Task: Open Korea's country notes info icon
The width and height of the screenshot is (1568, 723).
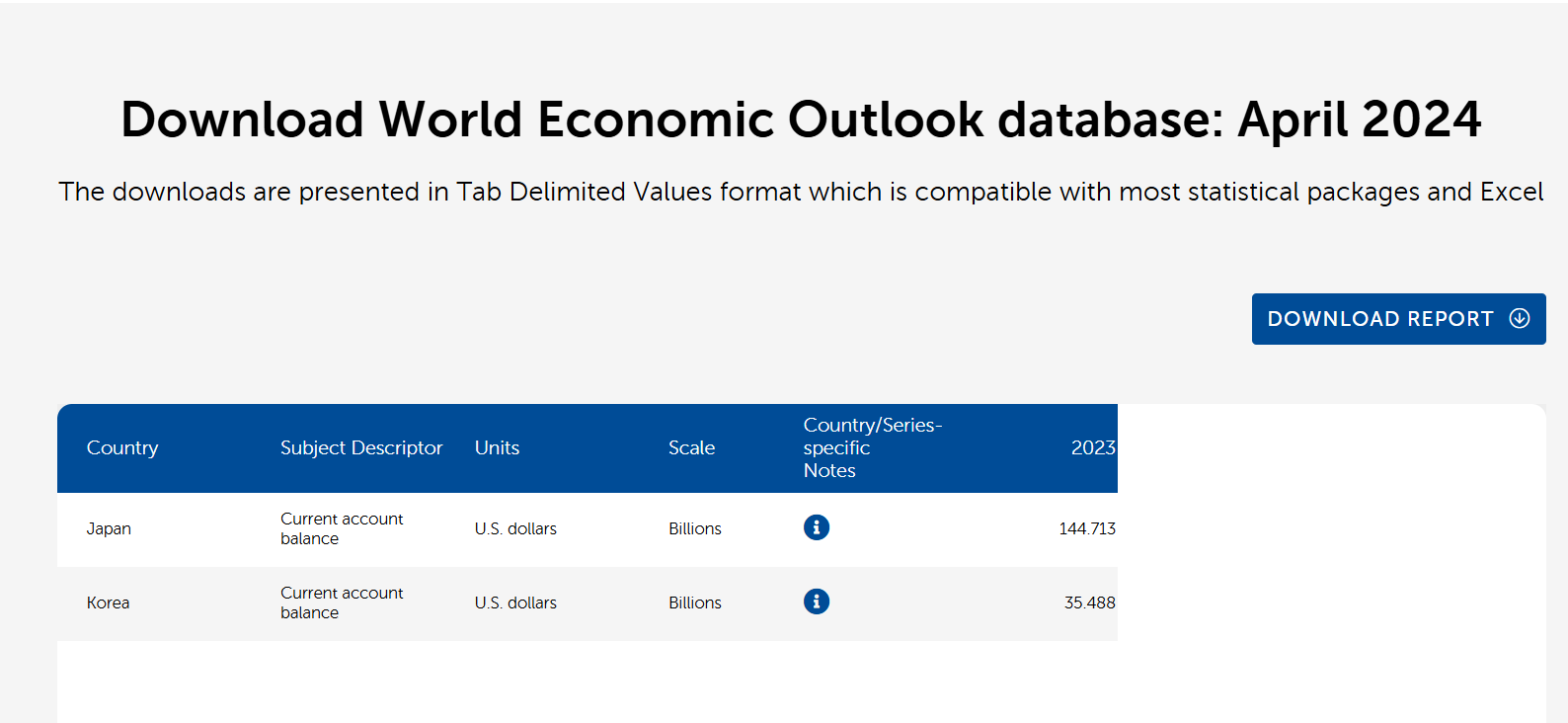Action: tap(816, 602)
